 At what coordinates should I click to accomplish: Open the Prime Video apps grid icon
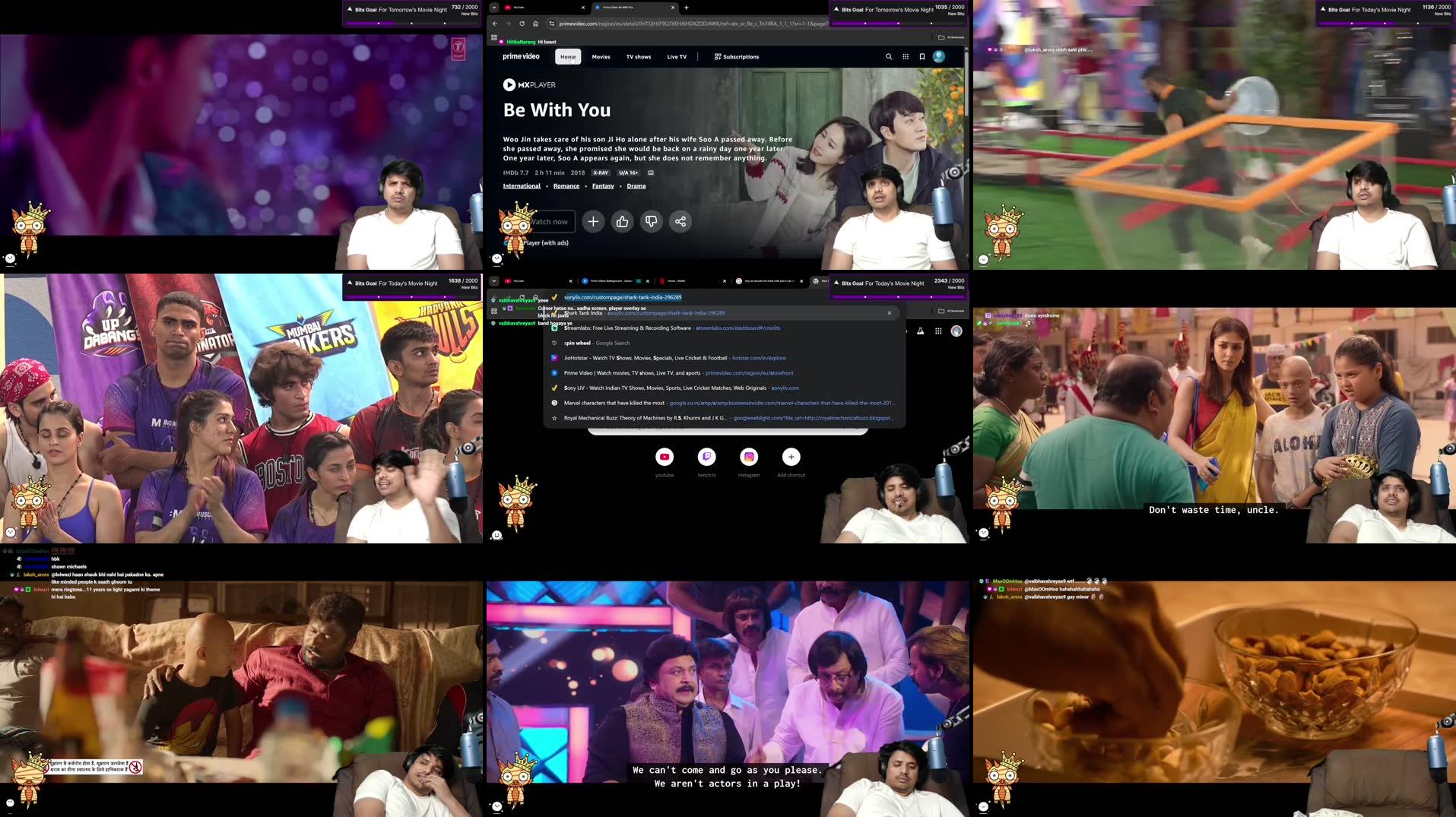[x=905, y=56]
